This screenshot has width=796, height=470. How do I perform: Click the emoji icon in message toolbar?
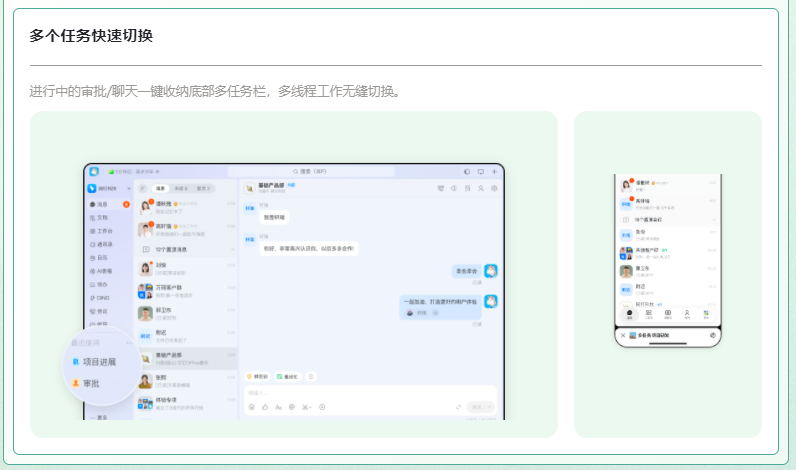[250, 407]
